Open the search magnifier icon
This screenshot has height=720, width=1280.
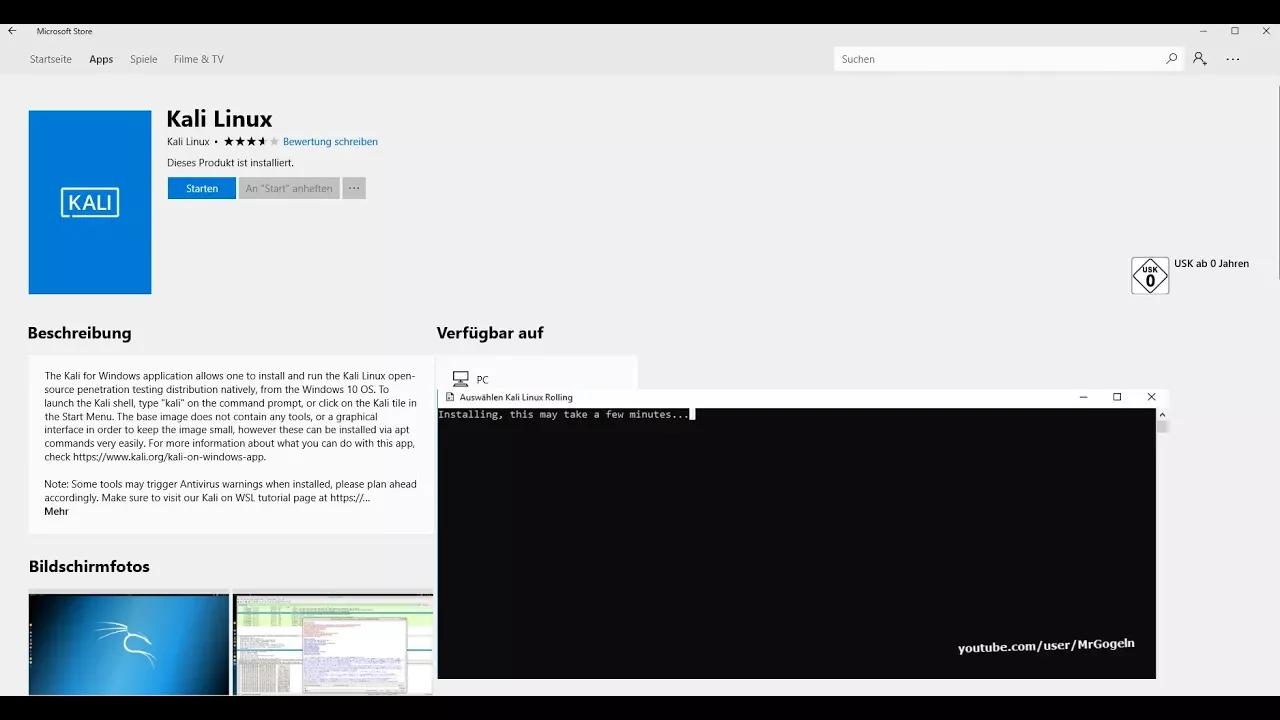pos(1171,59)
